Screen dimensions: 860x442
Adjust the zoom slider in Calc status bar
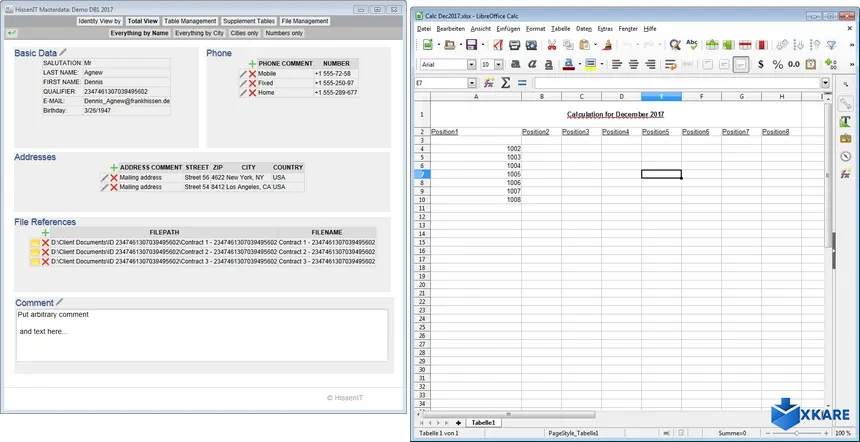[x=796, y=433]
